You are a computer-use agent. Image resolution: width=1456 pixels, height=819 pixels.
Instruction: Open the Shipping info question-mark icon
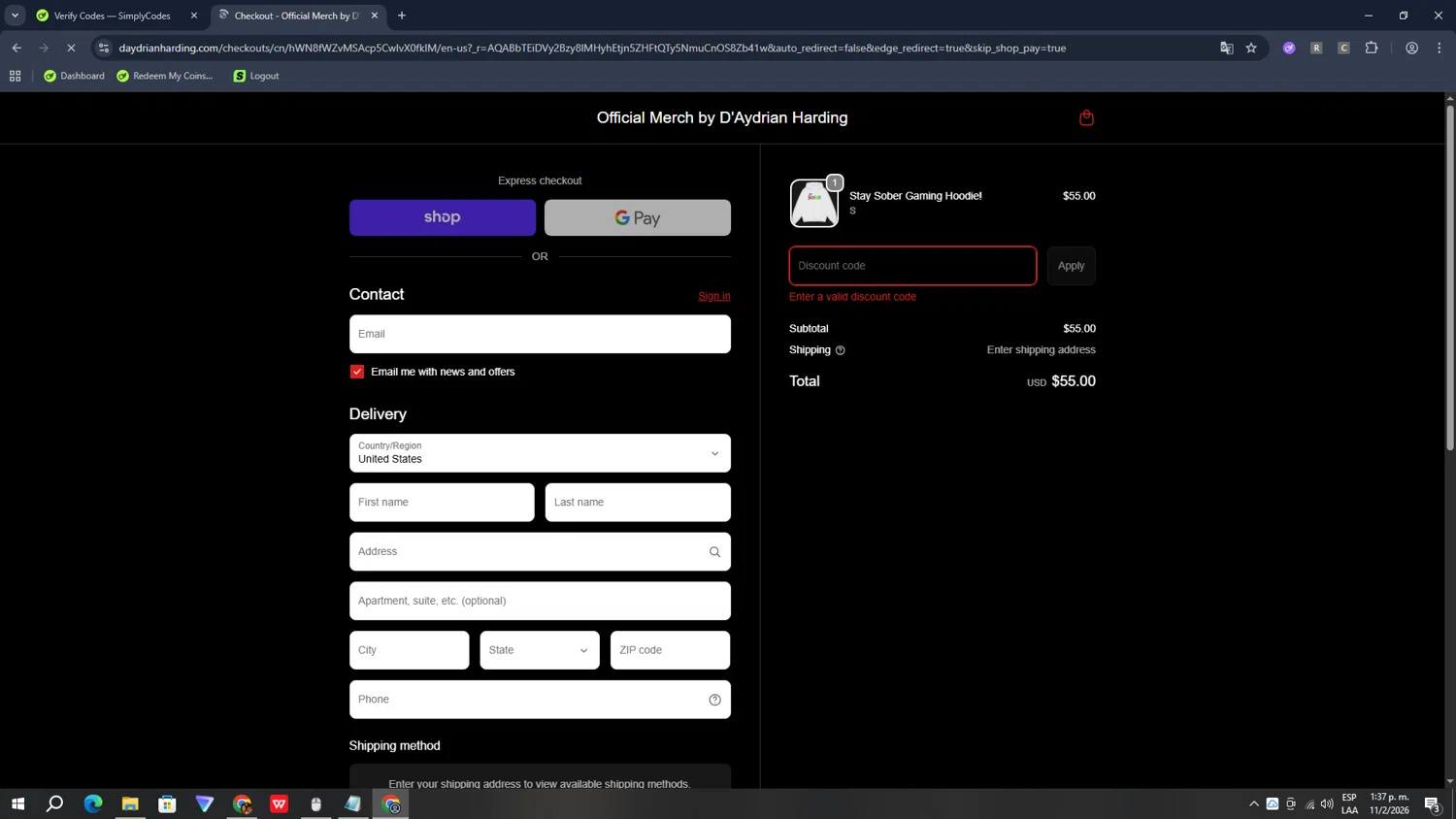pos(841,350)
